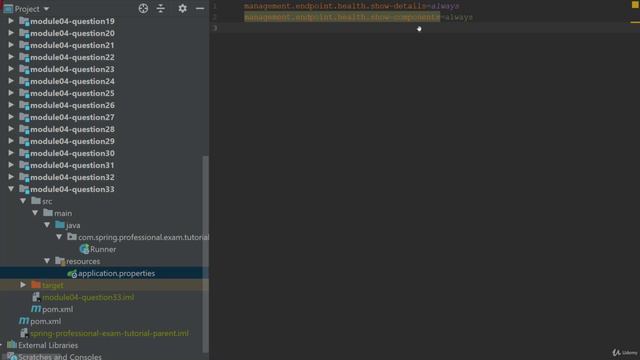Expand module04-question20 tree node
640x360 pixels.
pyautogui.click(x=11, y=33)
